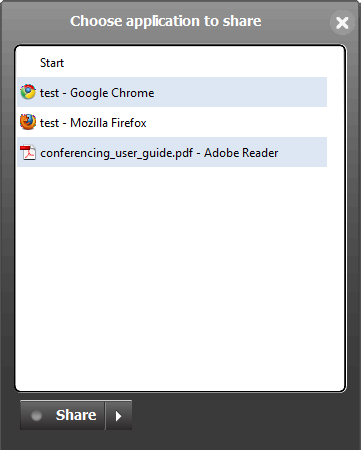The image size is (361, 450).
Task: Select conferencing_user_guide.pdf - Adobe Reader entry
Action: click(172, 152)
